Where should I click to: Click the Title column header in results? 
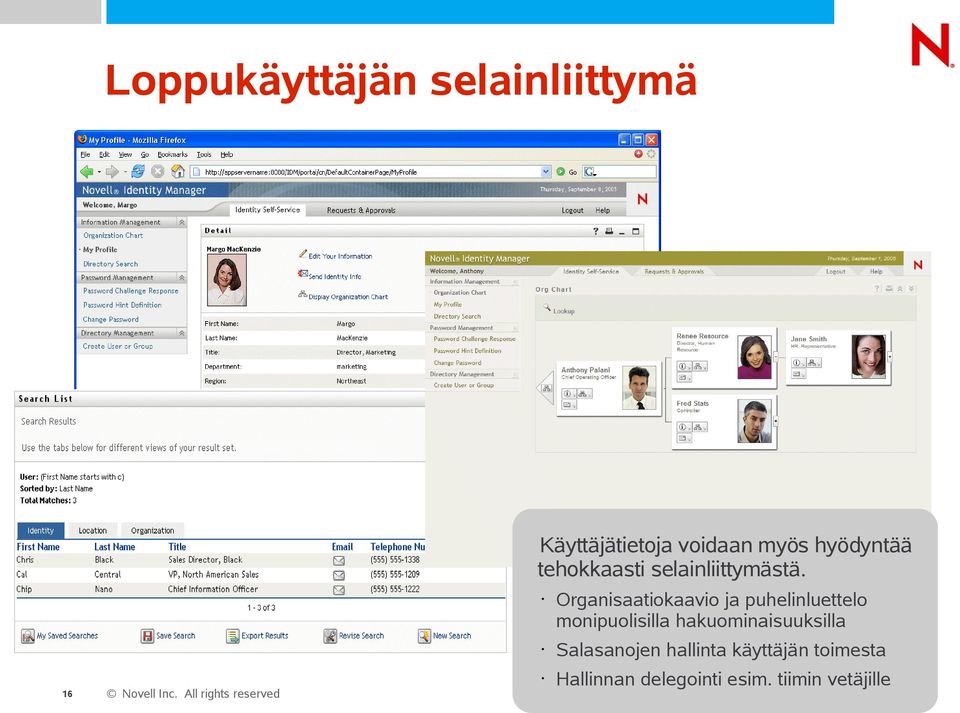click(177, 547)
